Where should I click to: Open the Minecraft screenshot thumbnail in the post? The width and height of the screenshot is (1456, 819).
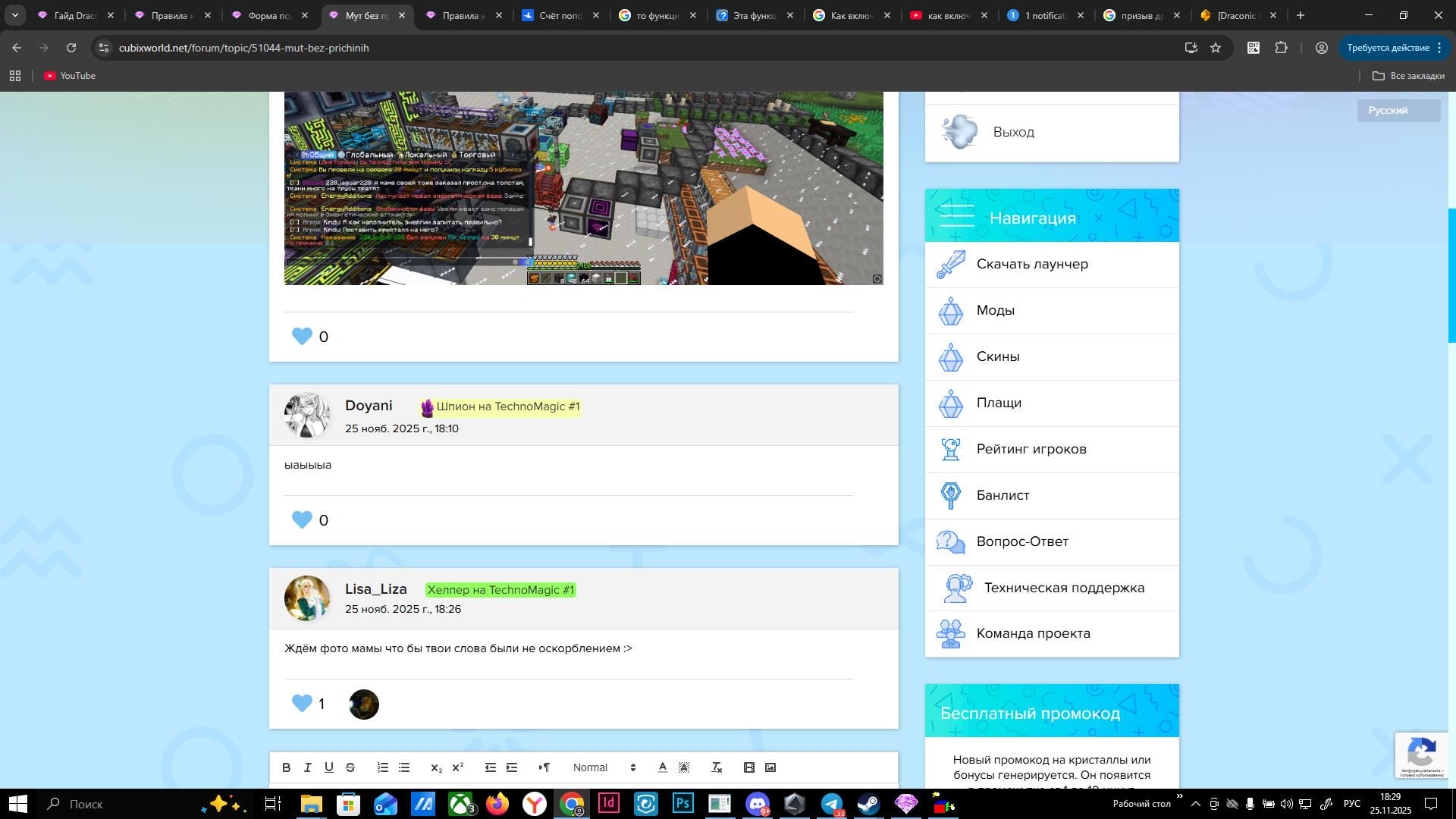click(583, 188)
